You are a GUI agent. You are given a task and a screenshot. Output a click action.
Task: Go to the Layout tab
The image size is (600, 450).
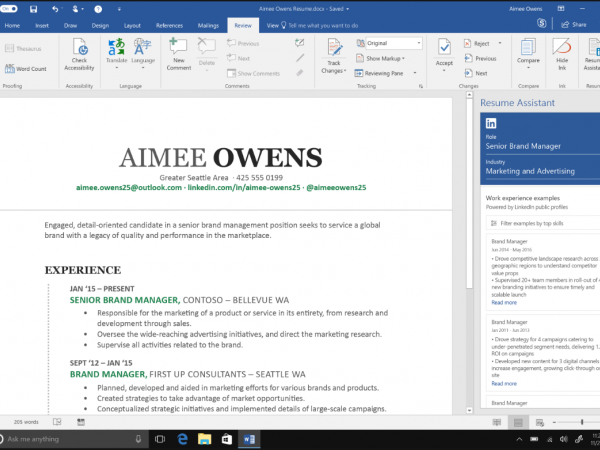coord(132,26)
